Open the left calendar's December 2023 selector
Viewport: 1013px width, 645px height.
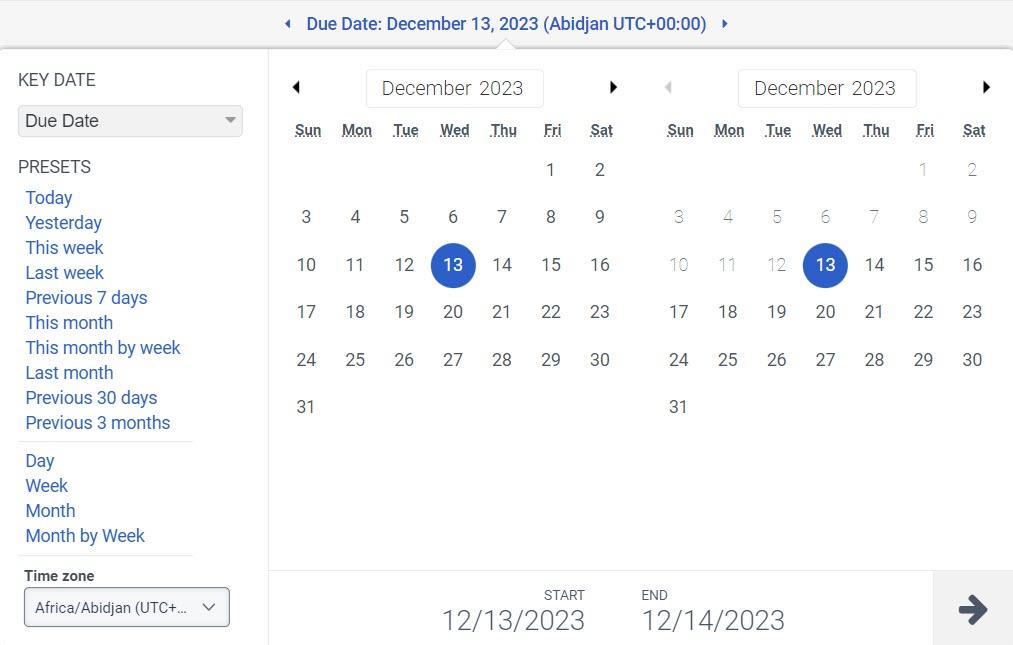pyautogui.click(x=454, y=88)
